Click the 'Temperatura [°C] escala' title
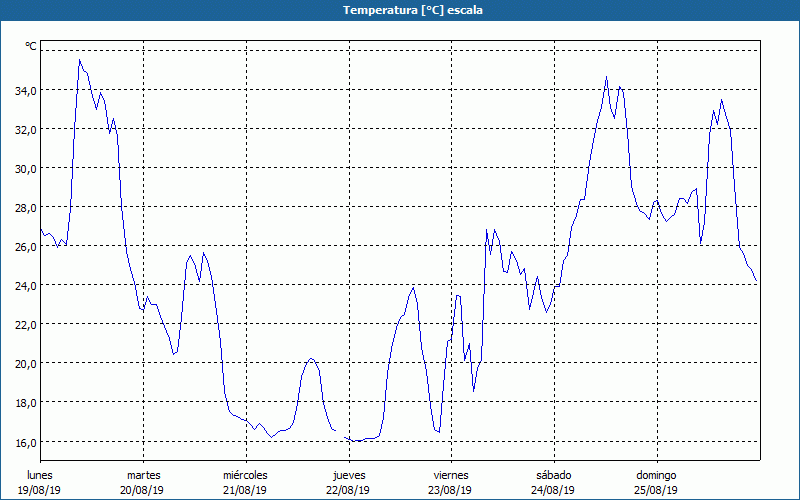800x500 pixels. click(x=413, y=10)
